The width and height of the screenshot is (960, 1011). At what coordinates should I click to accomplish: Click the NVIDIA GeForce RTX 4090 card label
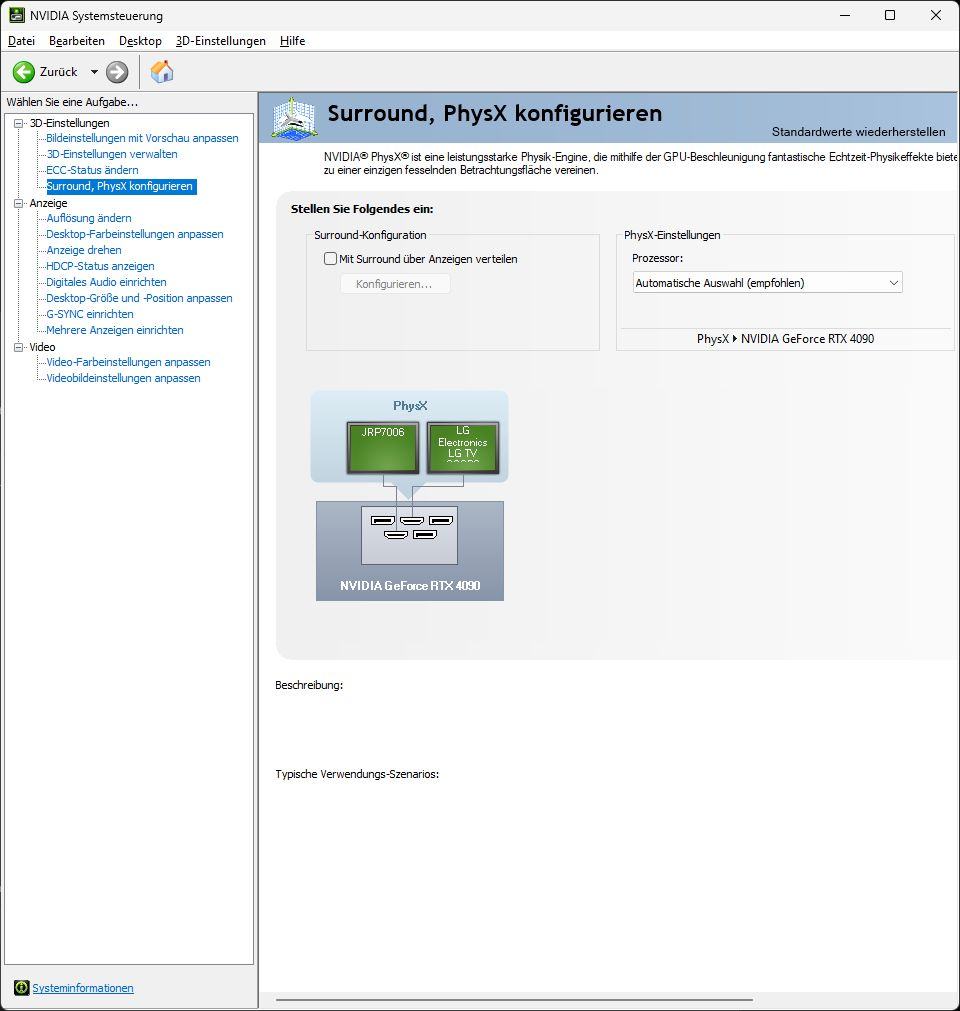click(x=410, y=585)
